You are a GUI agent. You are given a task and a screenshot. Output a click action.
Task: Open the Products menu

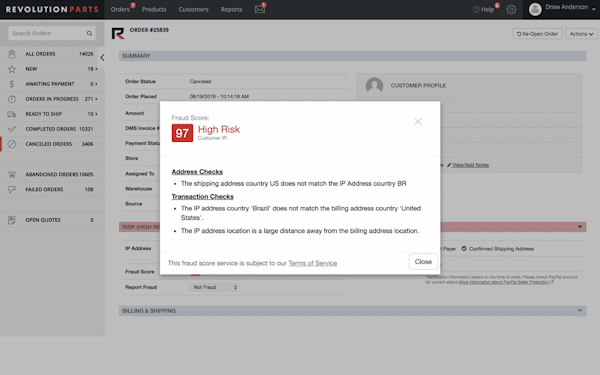click(154, 9)
